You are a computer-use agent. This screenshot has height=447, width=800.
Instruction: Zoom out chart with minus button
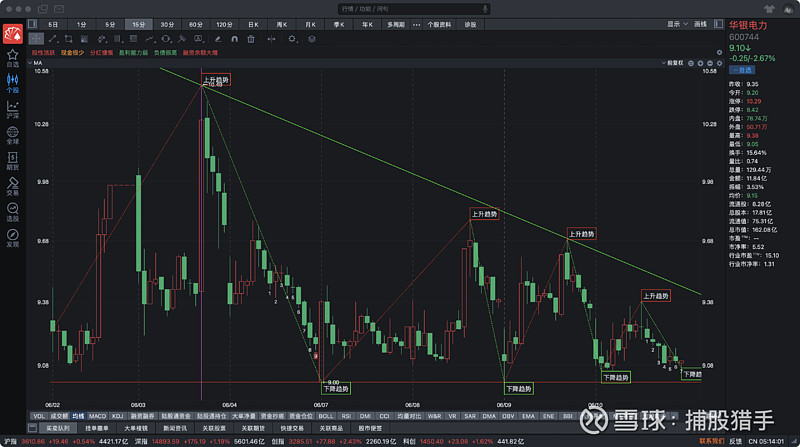pyautogui.click(x=710, y=63)
